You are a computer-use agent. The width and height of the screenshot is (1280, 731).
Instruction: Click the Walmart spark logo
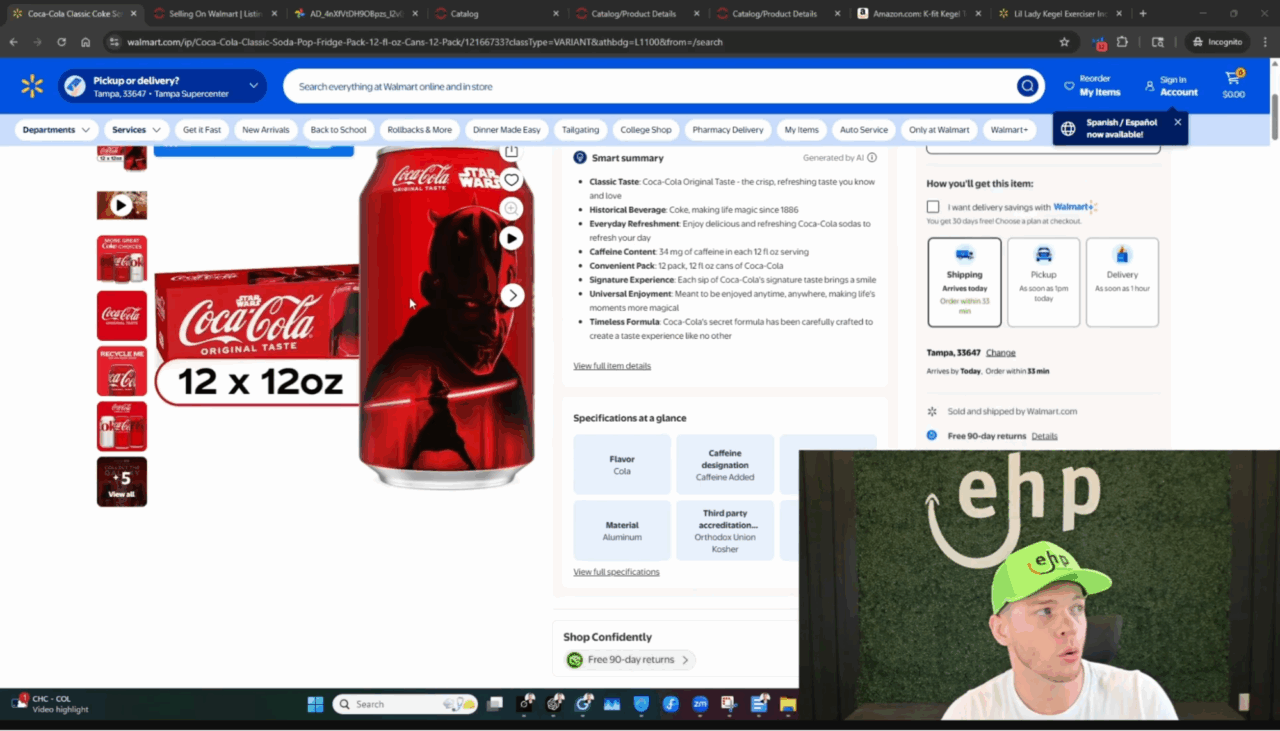pyautogui.click(x=32, y=85)
